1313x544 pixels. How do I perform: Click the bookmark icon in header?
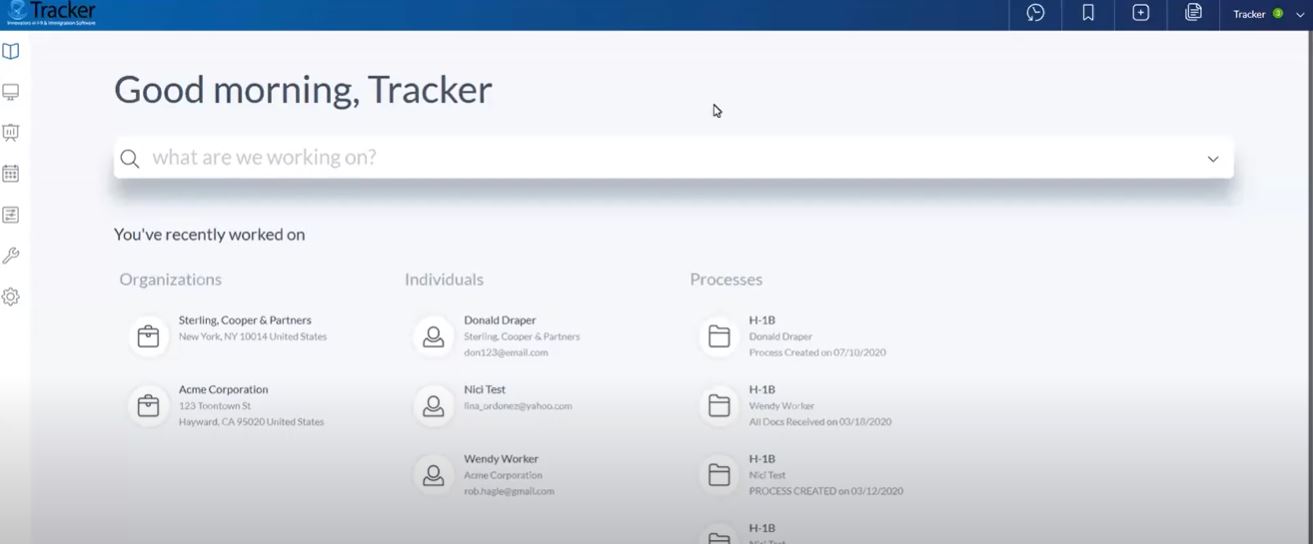click(x=1088, y=13)
